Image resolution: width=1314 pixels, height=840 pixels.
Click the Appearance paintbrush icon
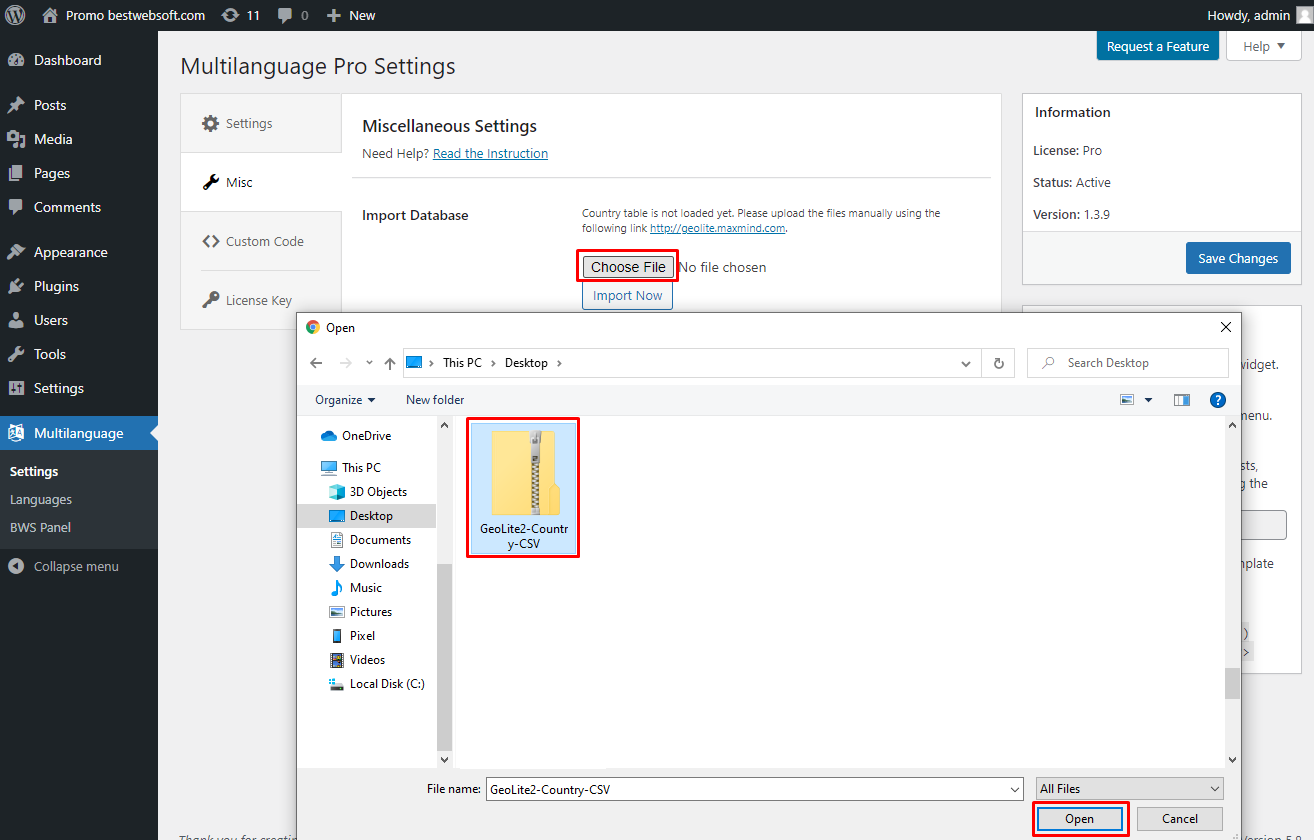pos(16,252)
